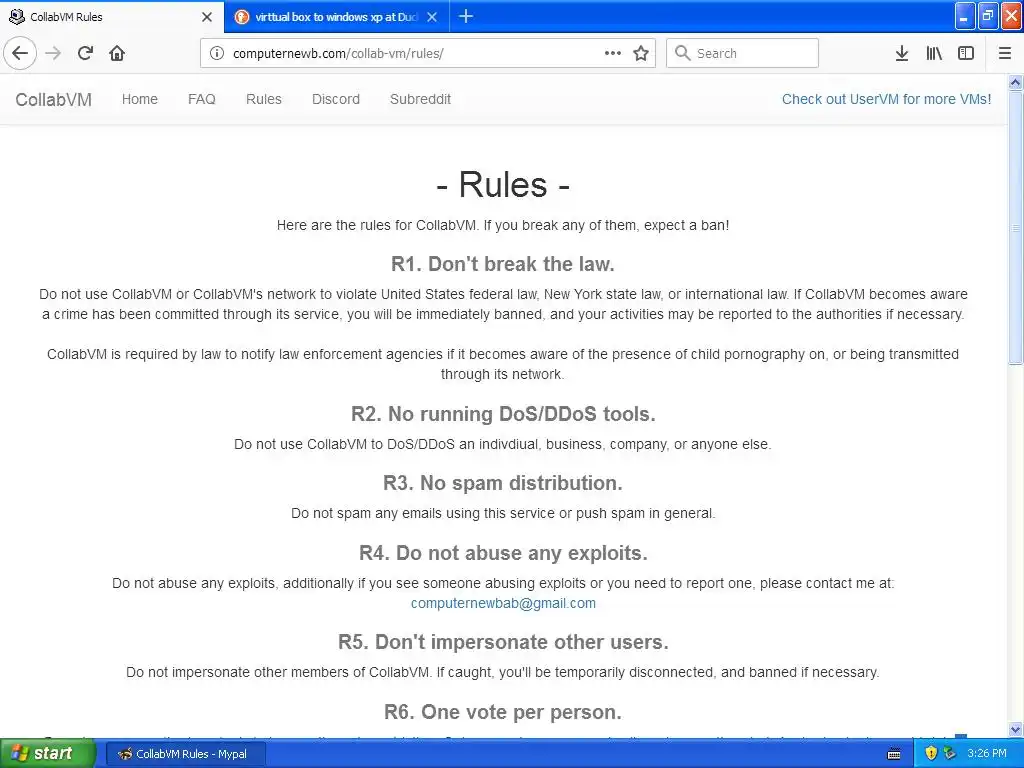Open the Subreddit nav link
Viewport: 1024px width, 768px height.
[x=421, y=99]
